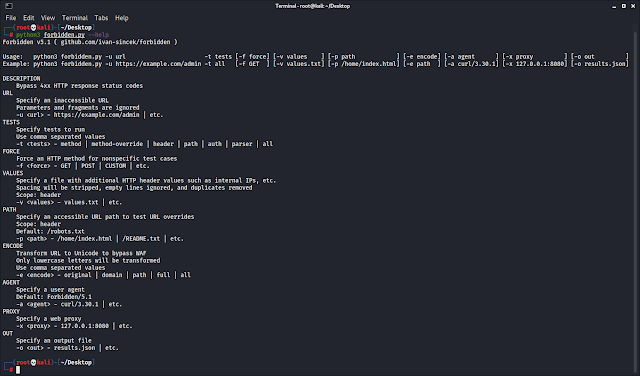Click the skull icon in top prompt

tap(33, 28)
